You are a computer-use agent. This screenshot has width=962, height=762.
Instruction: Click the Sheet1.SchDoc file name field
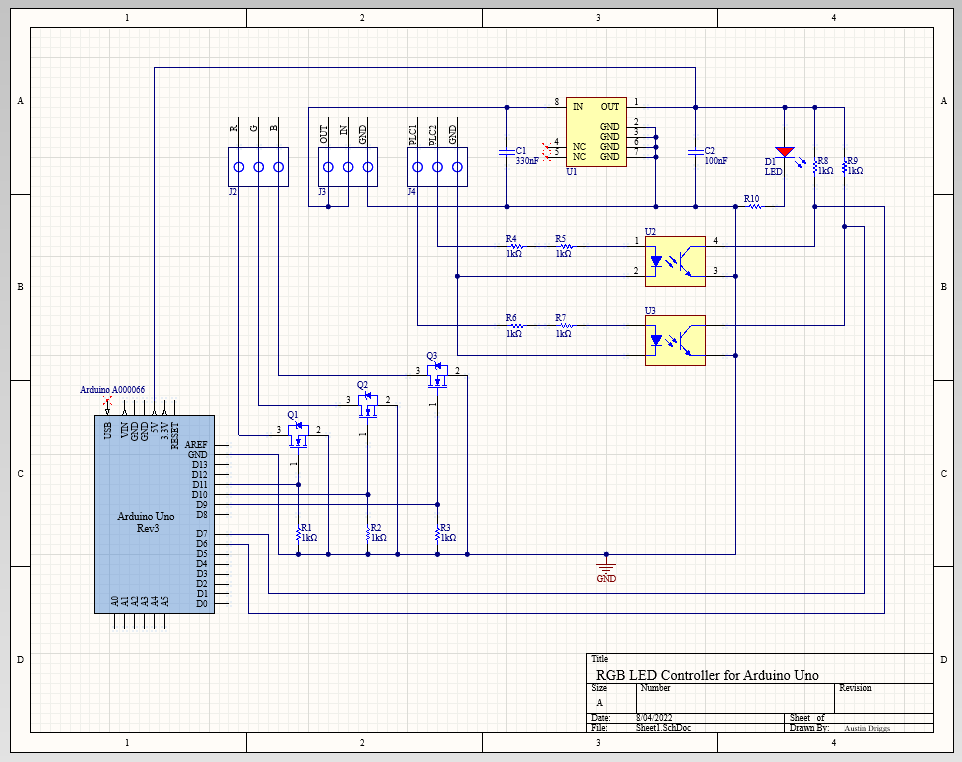pyautogui.click(x=662, y=728)
